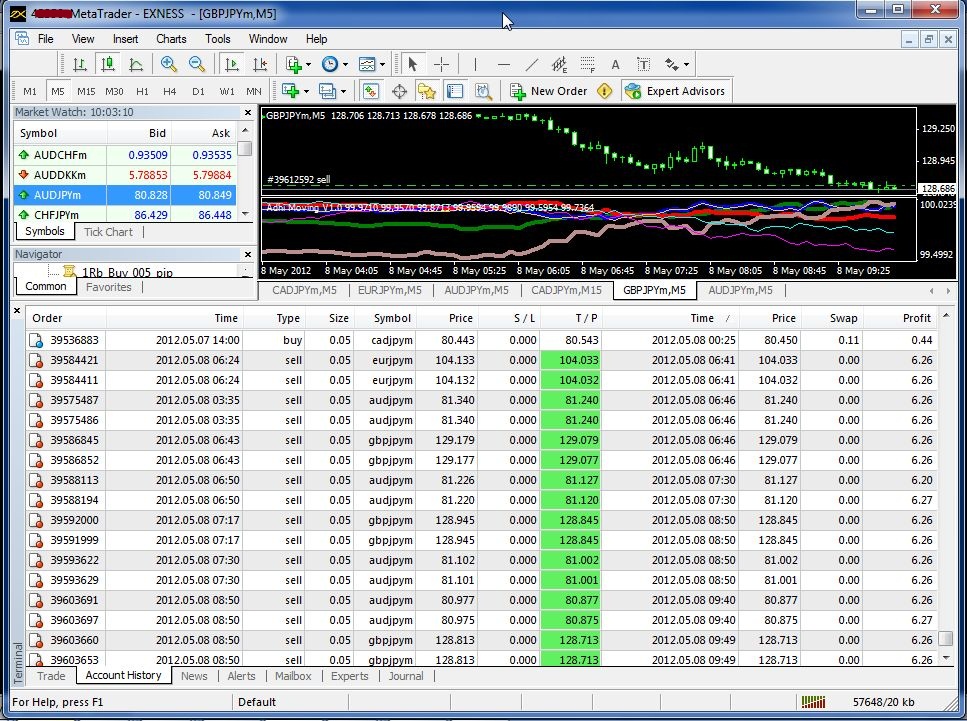967x721 pixels.
Task: Open the EURJPYm,M5 chart tab
Action: pyautogui.click(x=390, y=290)
